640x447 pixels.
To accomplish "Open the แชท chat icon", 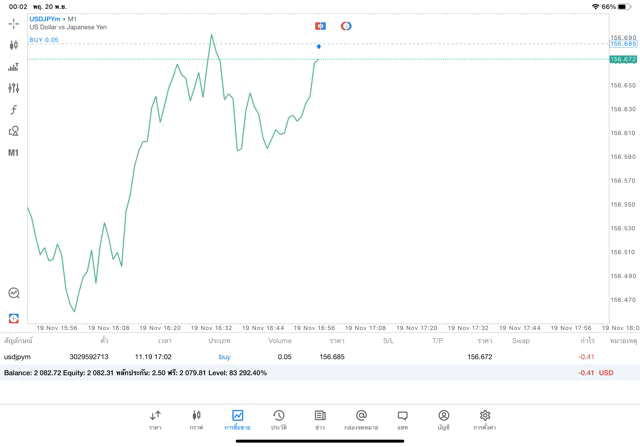I will 402,419.
